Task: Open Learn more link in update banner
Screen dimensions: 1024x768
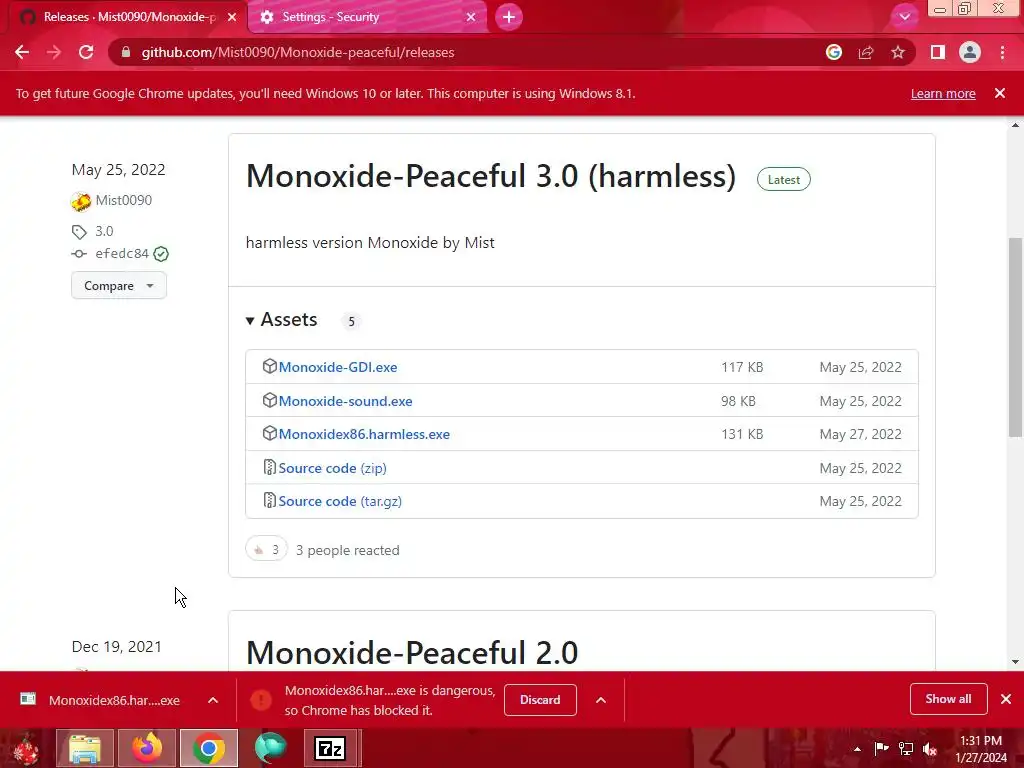Action: pyautogui.click(x=943, y=93)
